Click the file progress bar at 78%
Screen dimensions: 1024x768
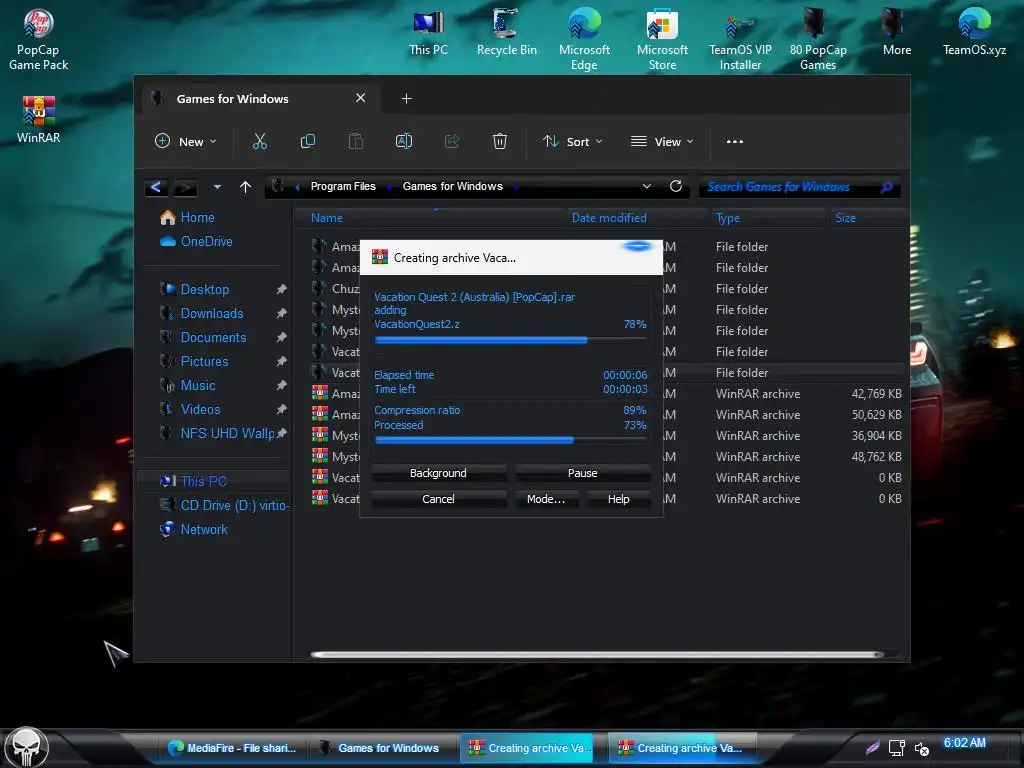pos(511,340)
